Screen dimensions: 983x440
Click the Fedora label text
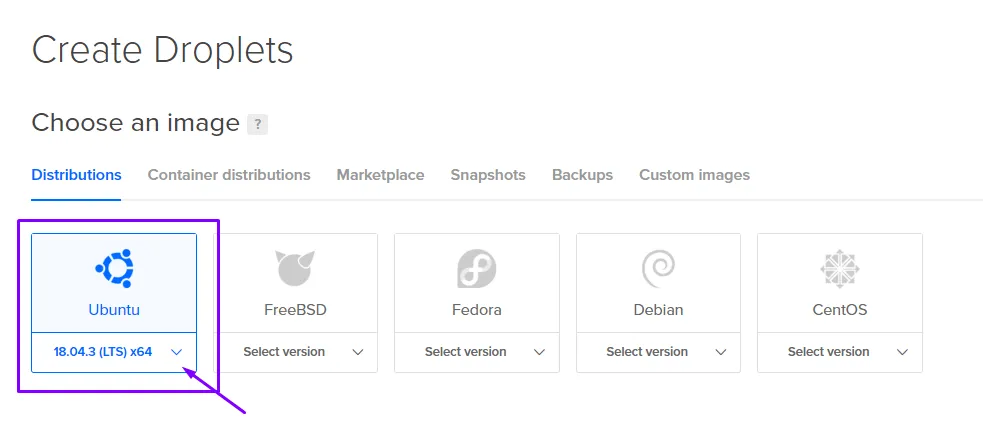[x=476, y=310]
